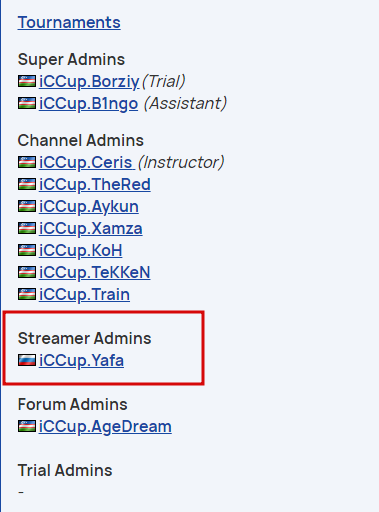The image size is (379, 512).
Task: Click flag icon beside iCCup.TheRed
Action: [27, 184]
